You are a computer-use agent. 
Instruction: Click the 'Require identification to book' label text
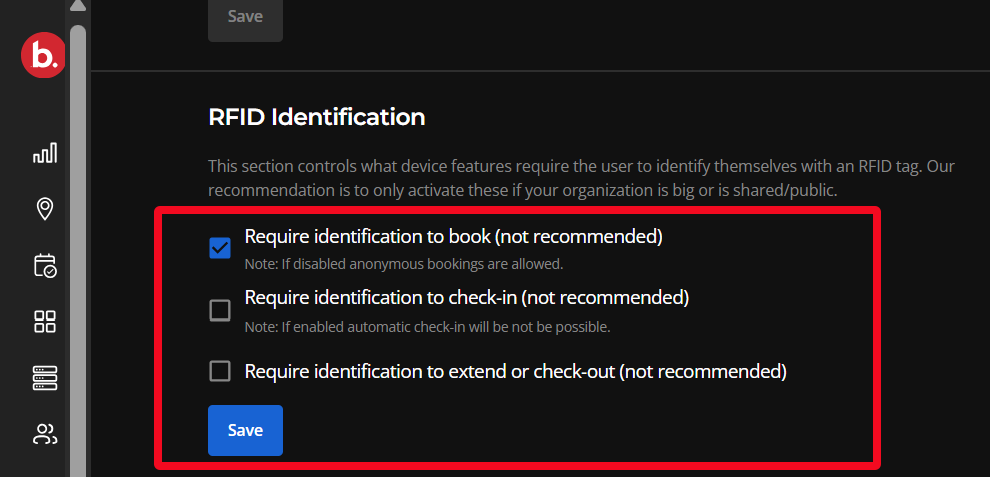pyautogui.click(x=453, y=237)
